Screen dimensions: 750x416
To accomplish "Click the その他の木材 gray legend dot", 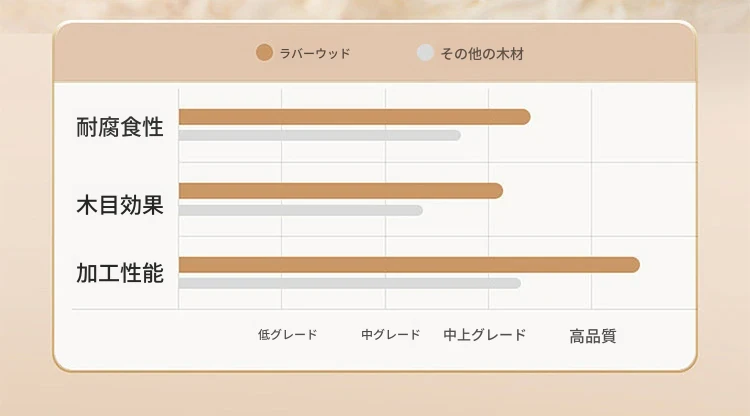I will [x=425, y=53].
